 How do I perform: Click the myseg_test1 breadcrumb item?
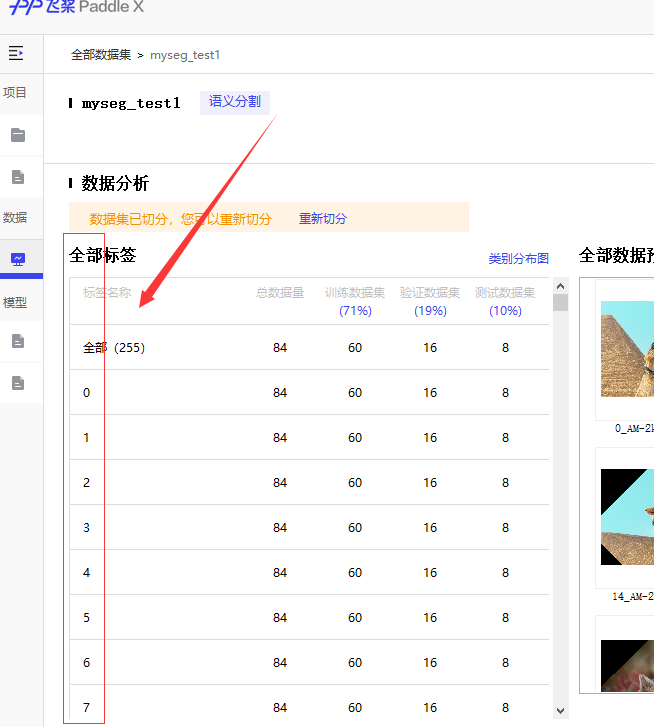coord(185,55)
